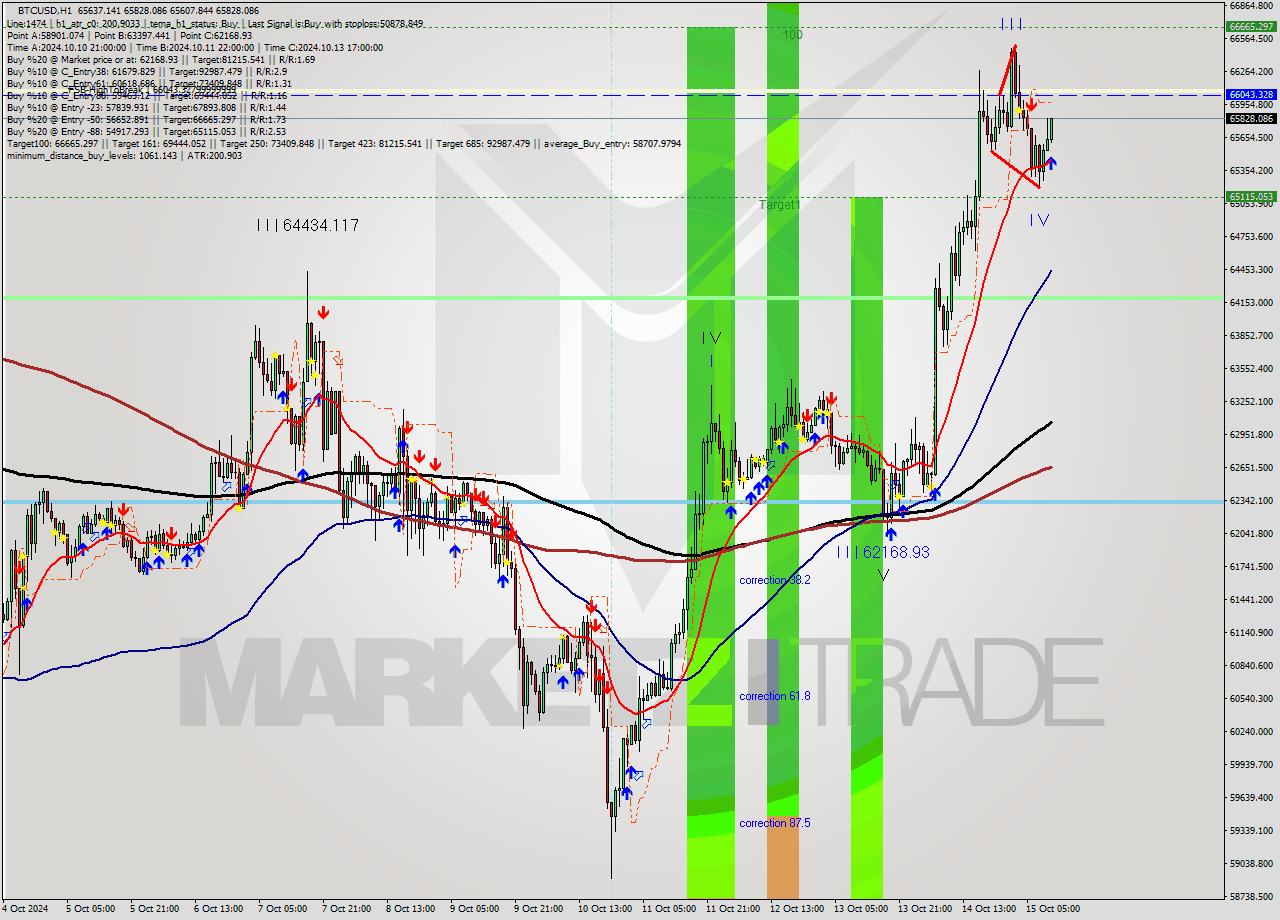Click the blue buy arrow above 62168.93 label
1280x920 pixels.
pyautogui.click(x=890, y=534)
